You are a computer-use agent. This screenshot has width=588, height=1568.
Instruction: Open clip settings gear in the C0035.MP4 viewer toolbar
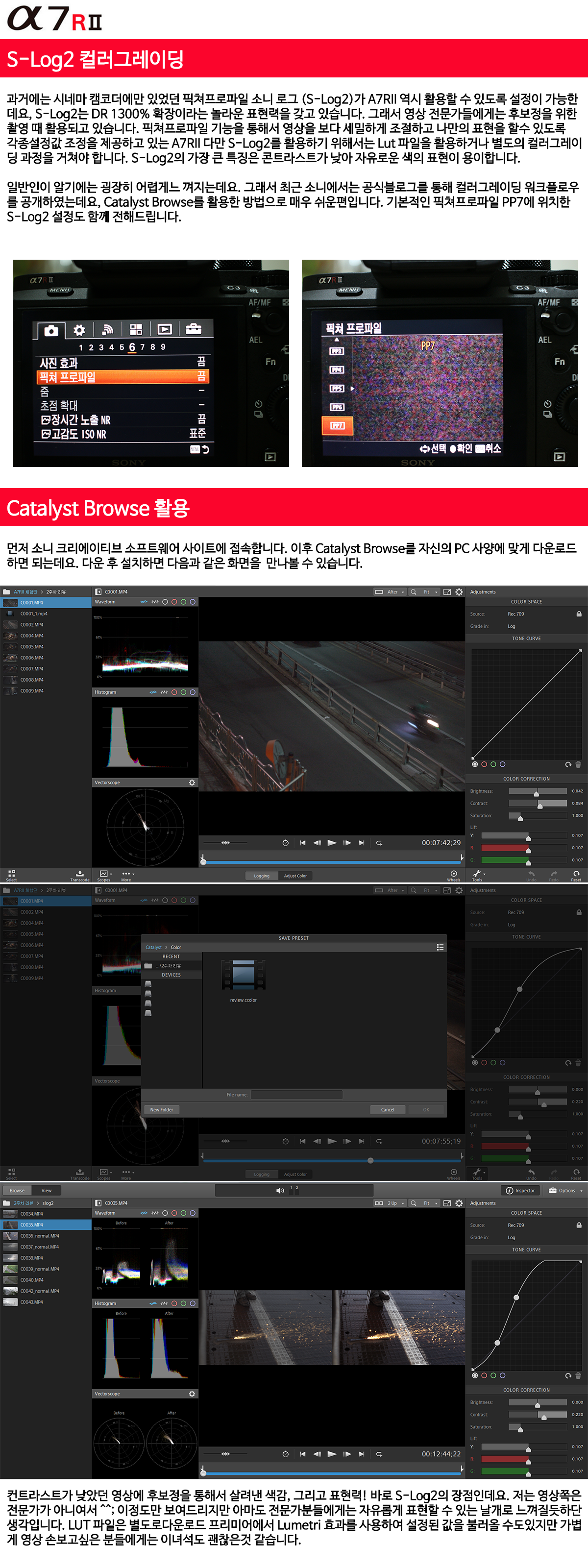(459, 1203)
